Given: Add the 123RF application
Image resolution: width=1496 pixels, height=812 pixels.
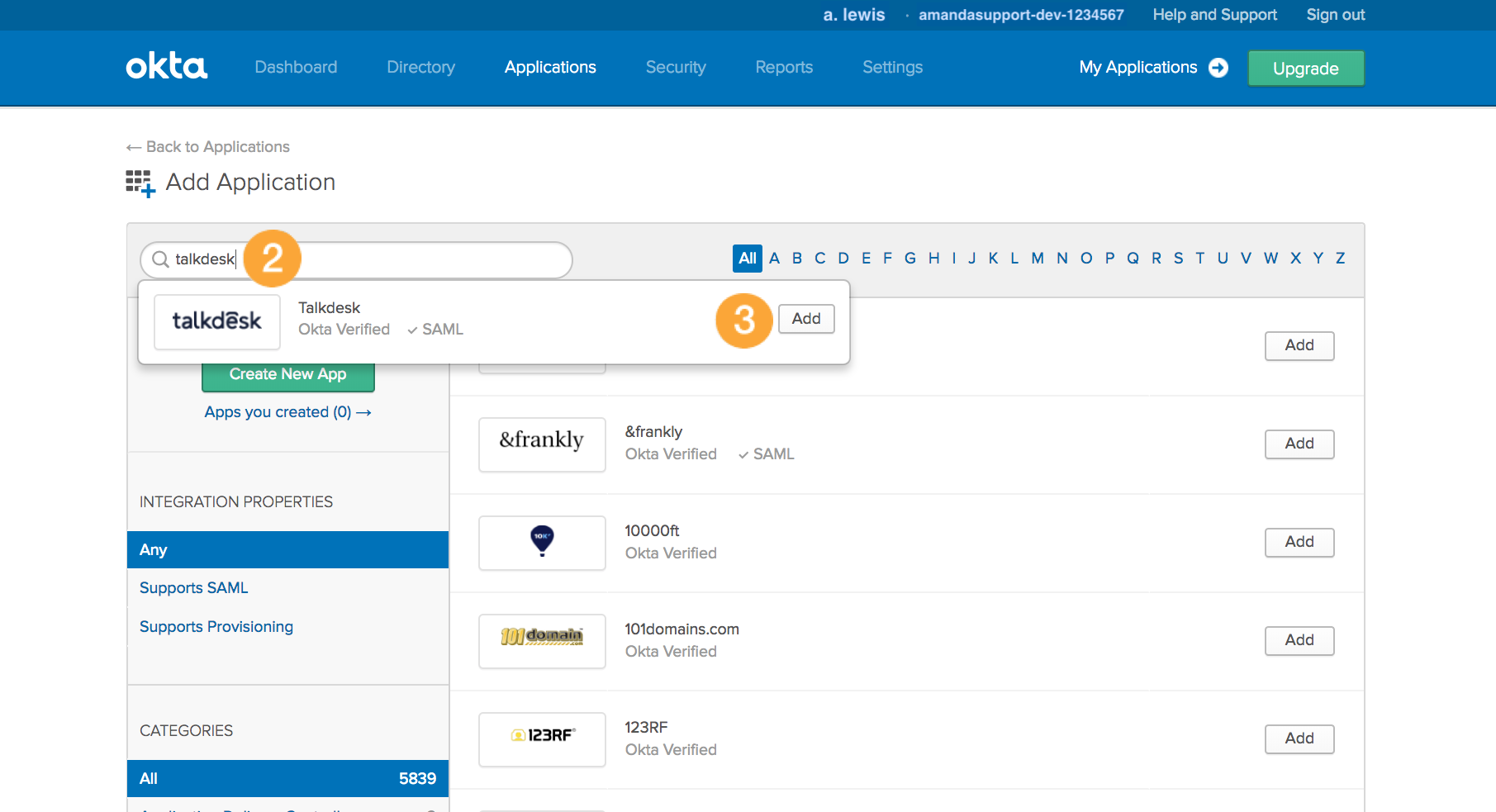Looking at the screenshot, I should [1299, 739].
